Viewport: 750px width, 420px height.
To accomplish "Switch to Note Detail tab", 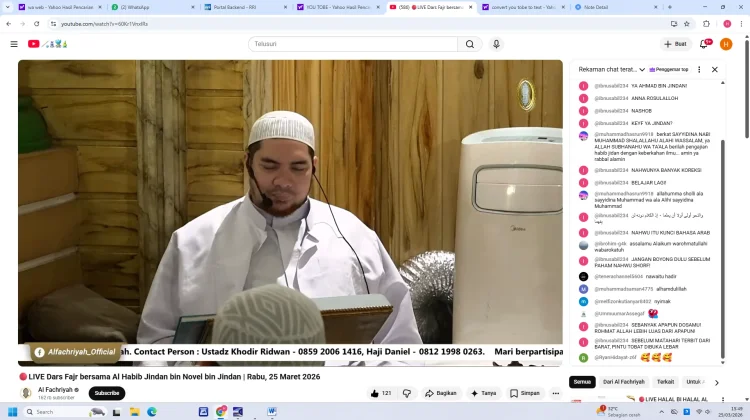I will 616,7.
